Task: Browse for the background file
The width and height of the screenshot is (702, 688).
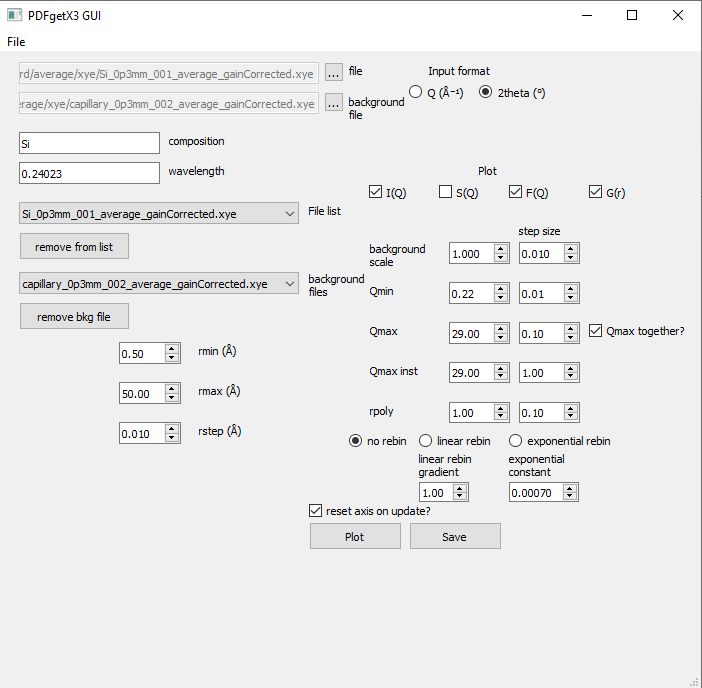Action: [x=334, y=103]
